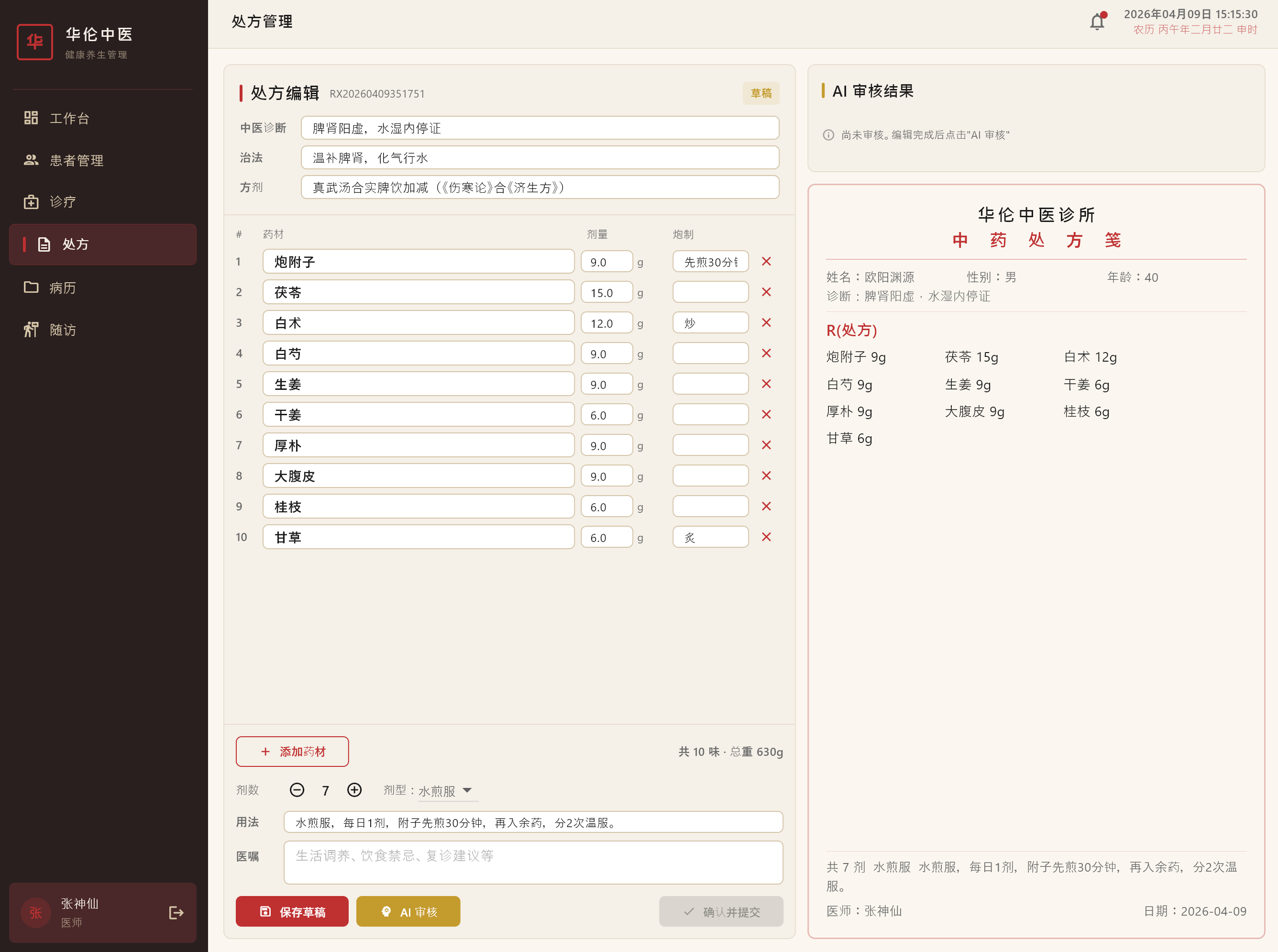Click the 中医诊断 input field
1278x952 pixels.
click(540, 128)
